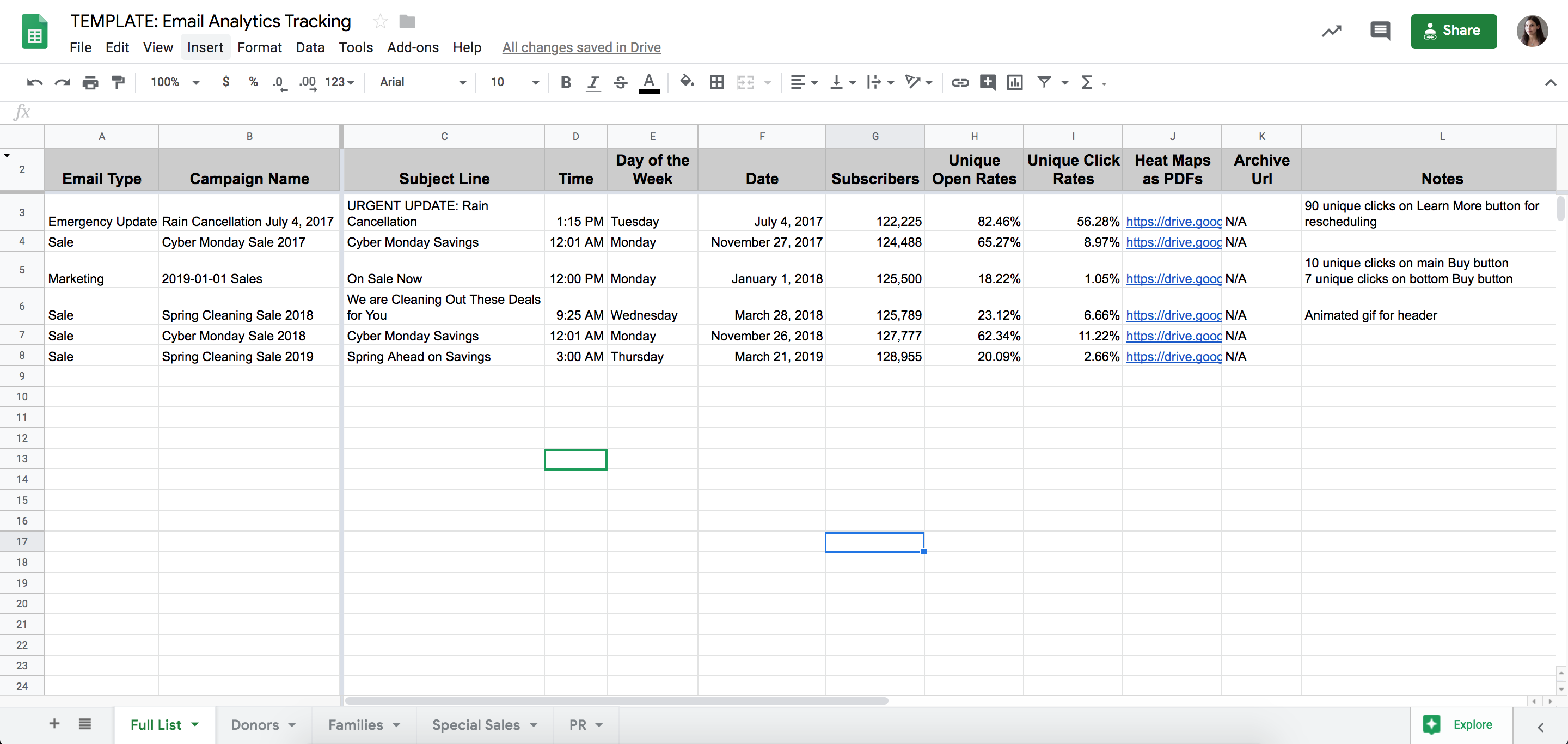Click the green Share button
Viewport: 1568px width, 744px height.
(x=1453, y=31)
